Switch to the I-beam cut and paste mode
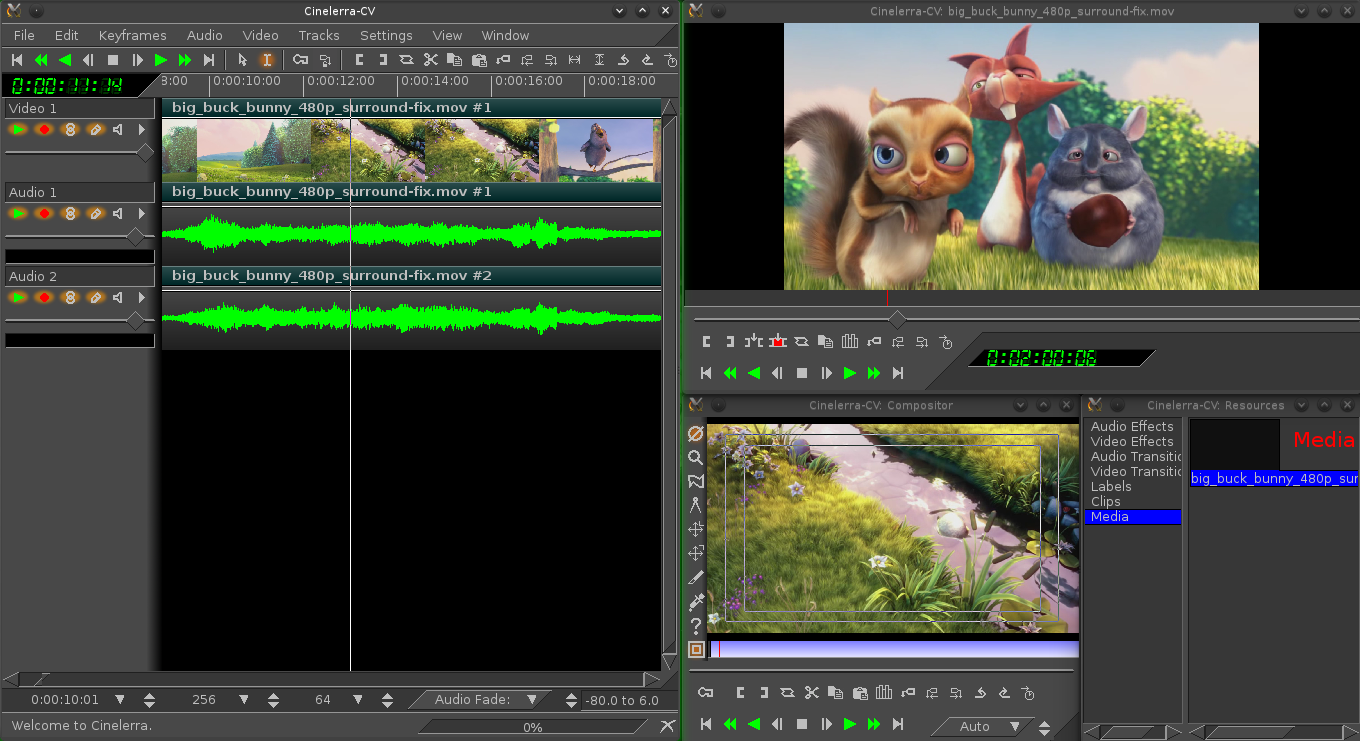This screenshot has height=741, width=1360. (266, 60)
